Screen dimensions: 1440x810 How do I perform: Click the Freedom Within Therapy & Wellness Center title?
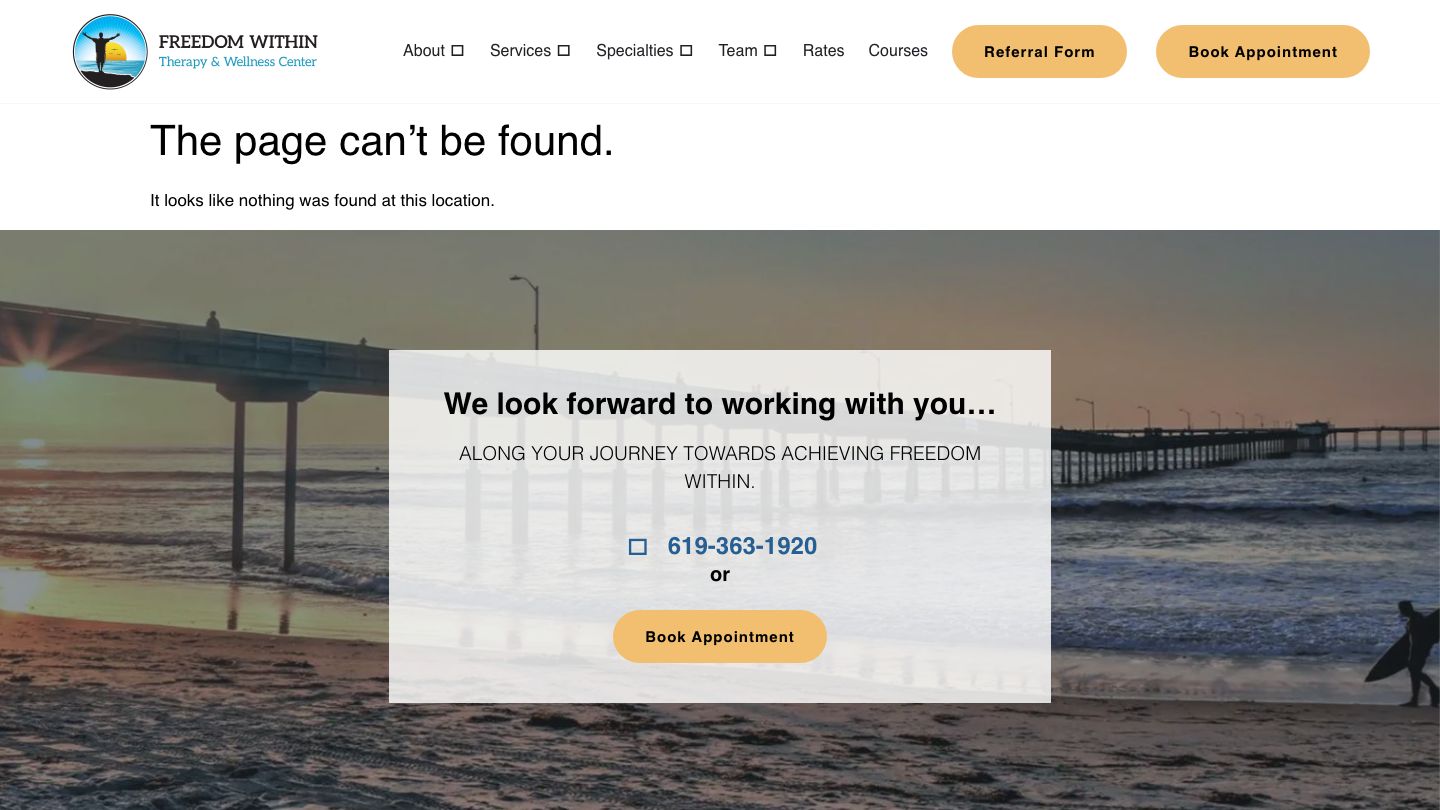point(238,51)
